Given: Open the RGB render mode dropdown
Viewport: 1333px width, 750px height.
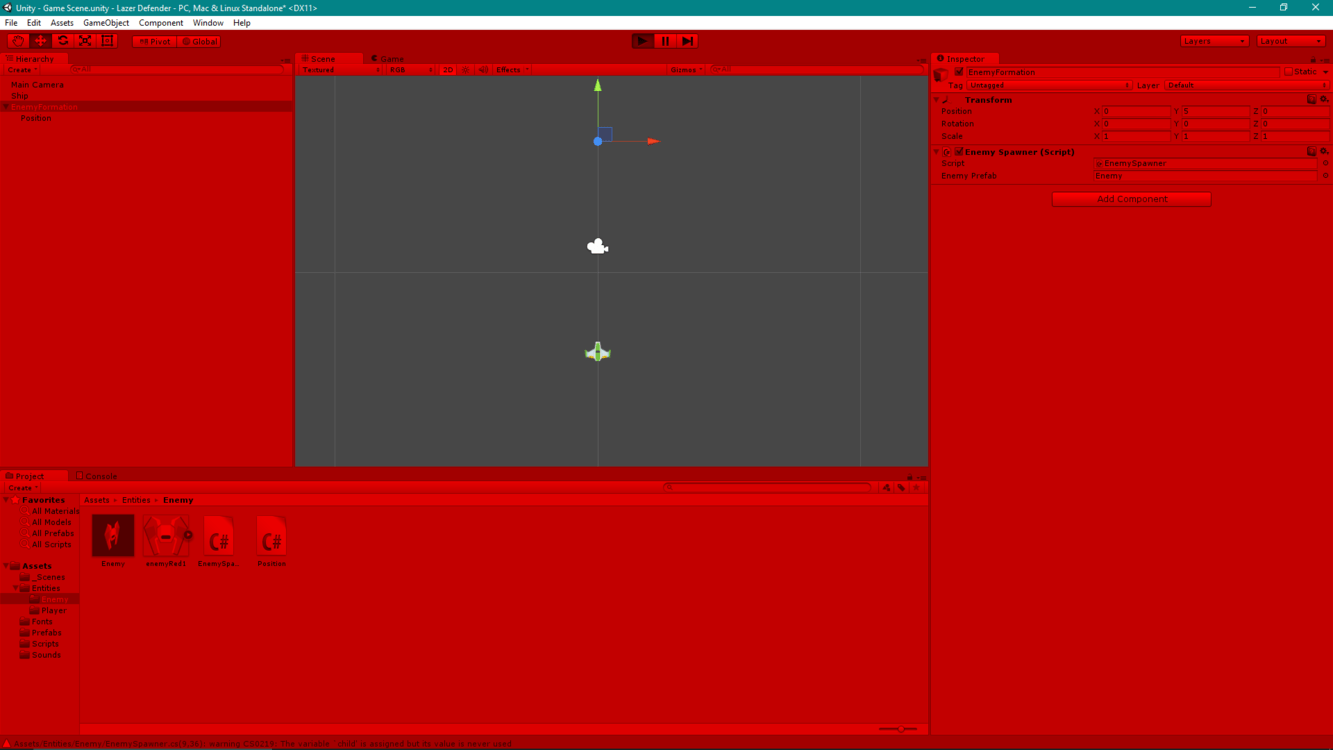Looking at the screenshot, I should click(x=411, y=70).
